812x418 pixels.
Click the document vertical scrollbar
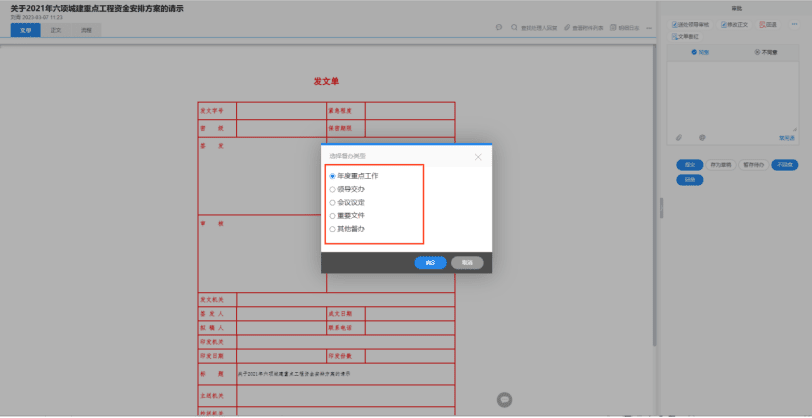point(655,196)
